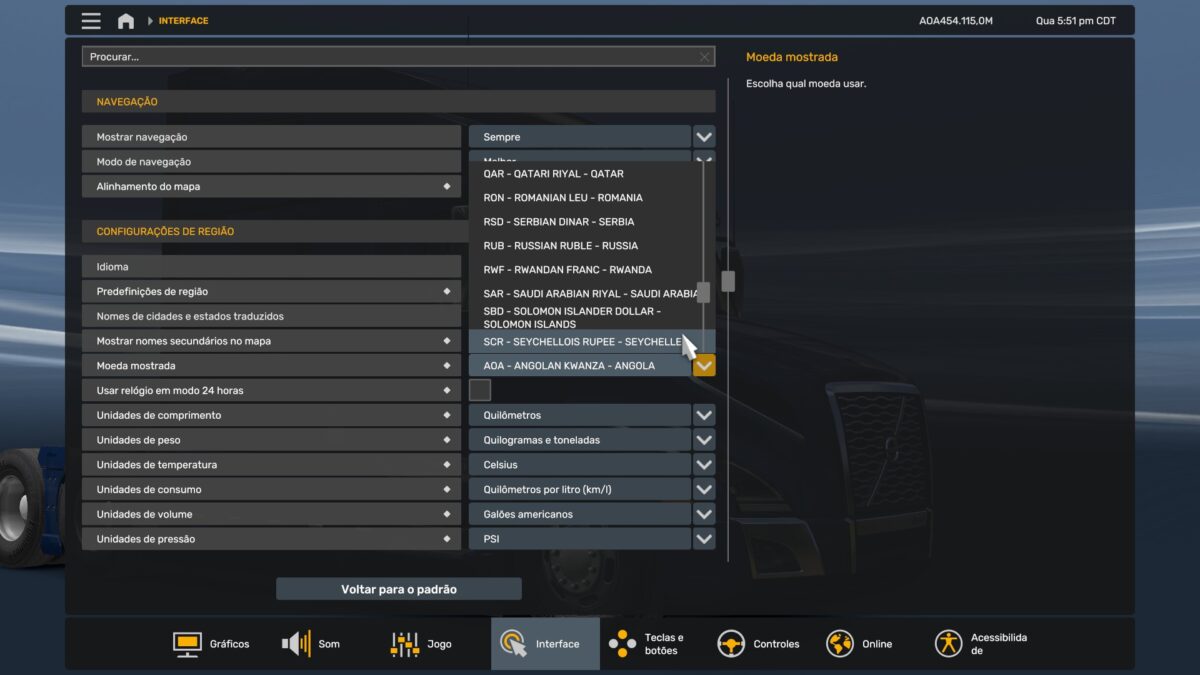Select SCR - Seychellois Rupee currency

(580, 342)
